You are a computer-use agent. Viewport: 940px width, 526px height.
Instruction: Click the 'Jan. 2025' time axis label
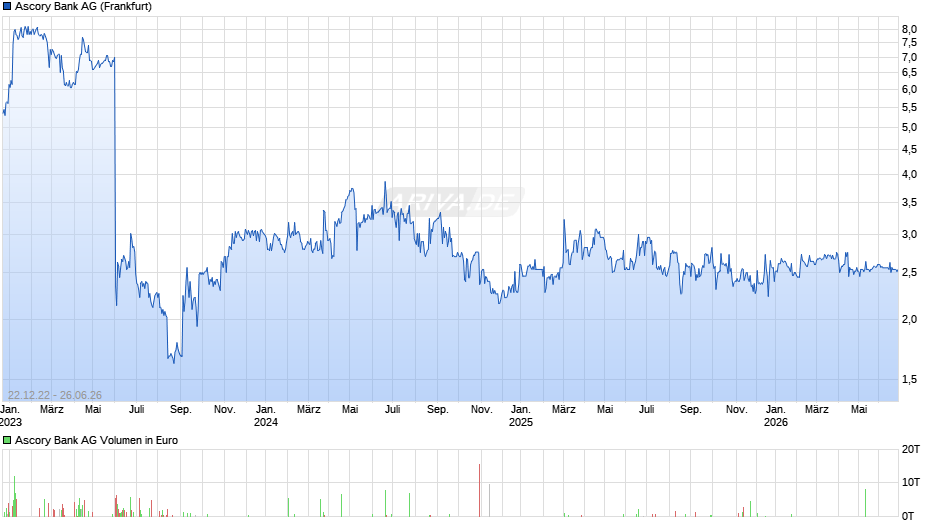coord(520,416)
